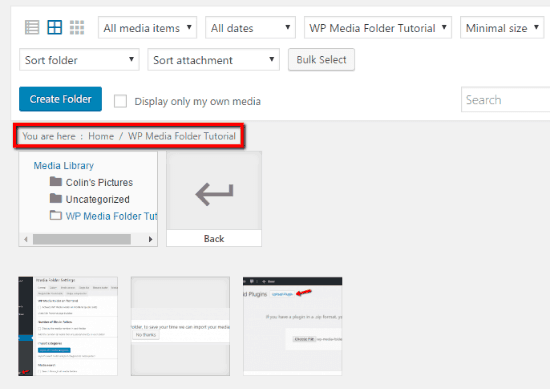550x389 pixels.
Task: Open the Sort attachment dropdown
Action: coord(213,60)
